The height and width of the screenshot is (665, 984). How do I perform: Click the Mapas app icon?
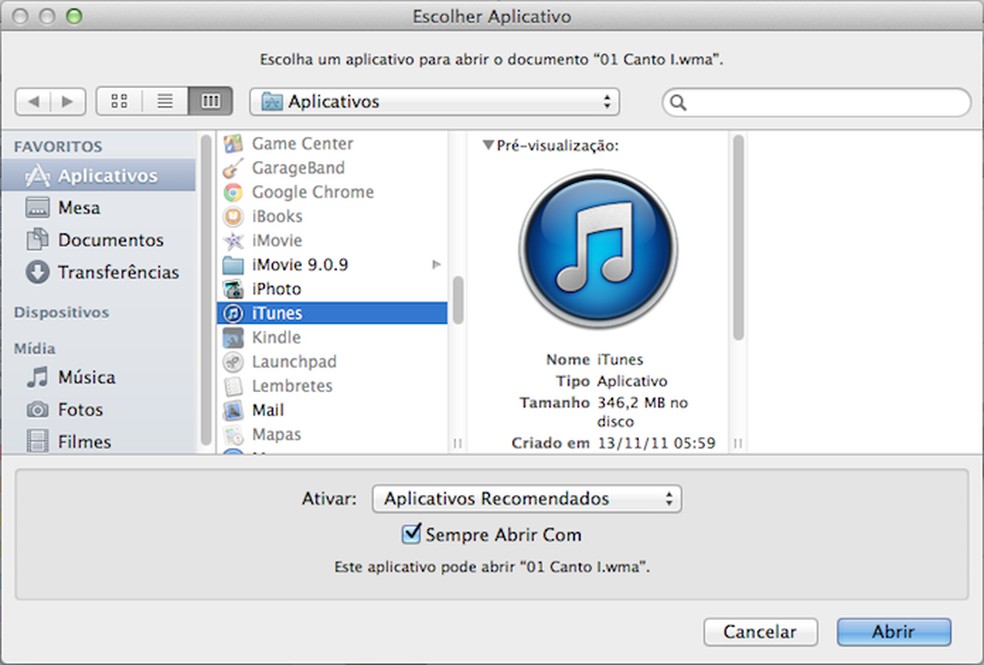coord(233,435)
